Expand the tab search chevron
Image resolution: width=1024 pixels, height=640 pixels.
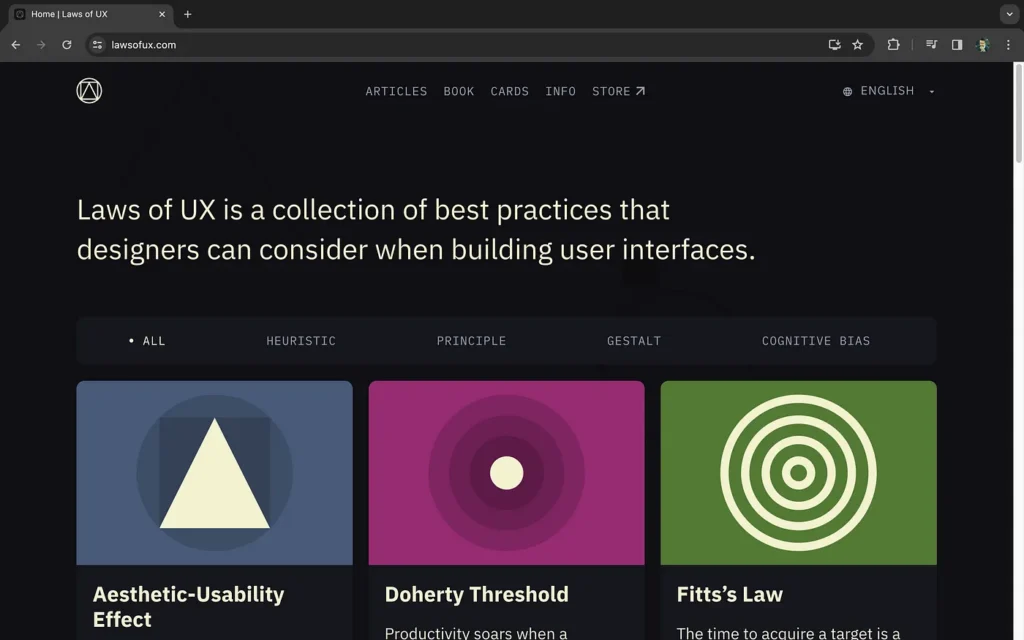(x=1009, y=14)
